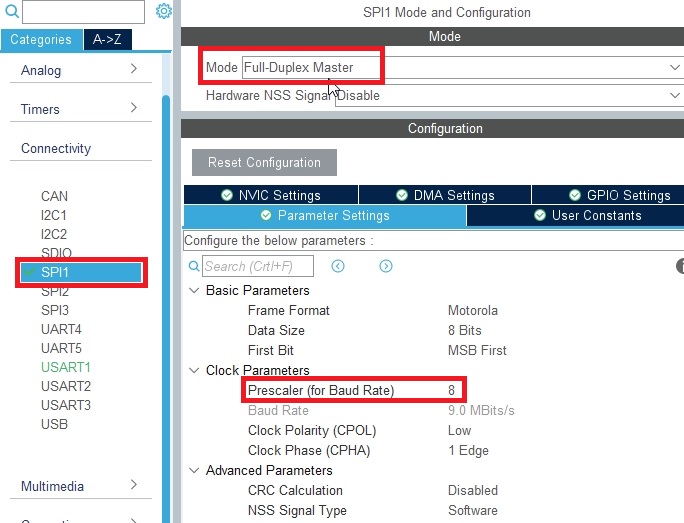Image resolution: width=684 pixels, height=523 pixels.
Task: Open User Constants tab
Action: (575, 215)
